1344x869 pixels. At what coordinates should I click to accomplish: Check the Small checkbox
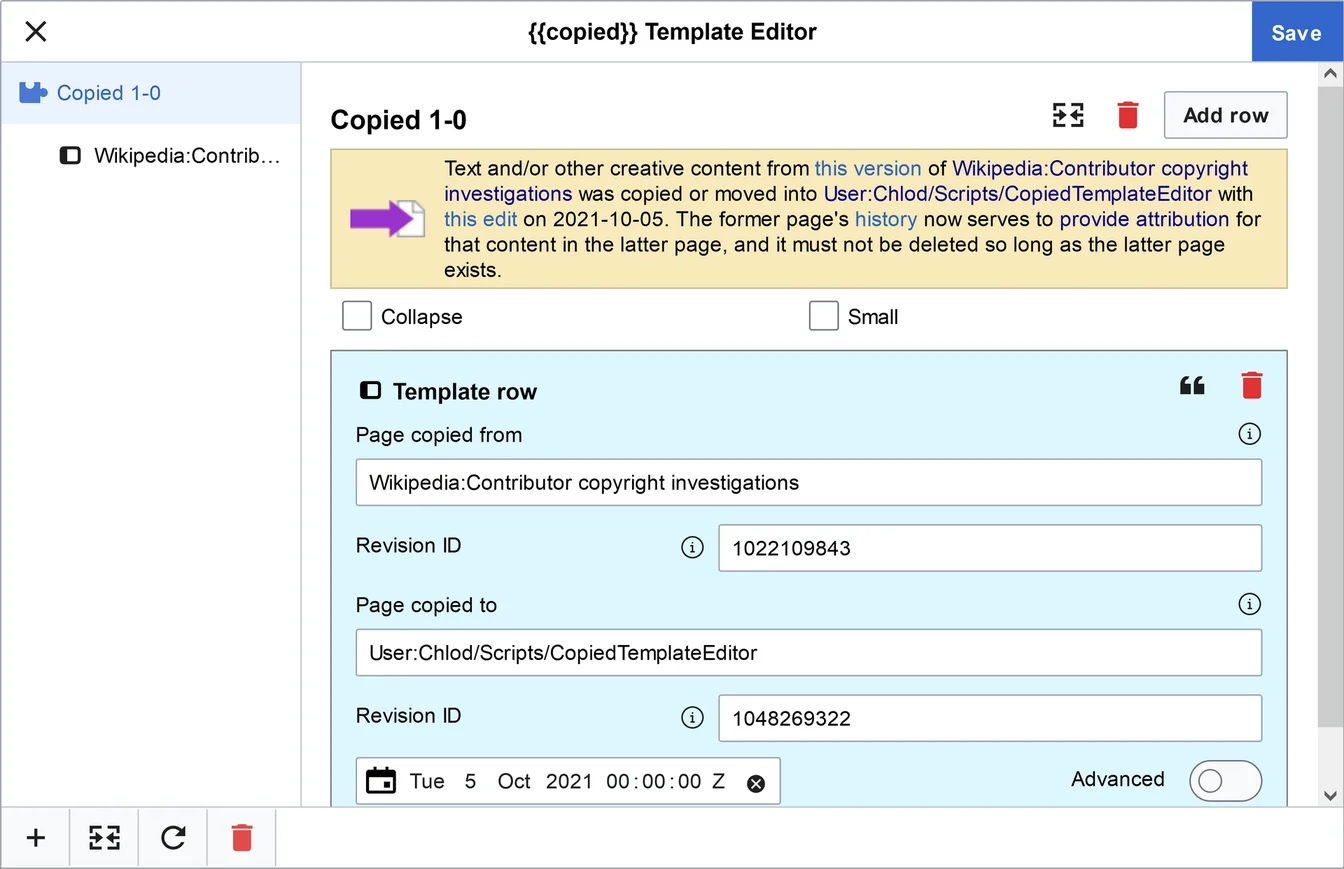click(x=823, y=315)
